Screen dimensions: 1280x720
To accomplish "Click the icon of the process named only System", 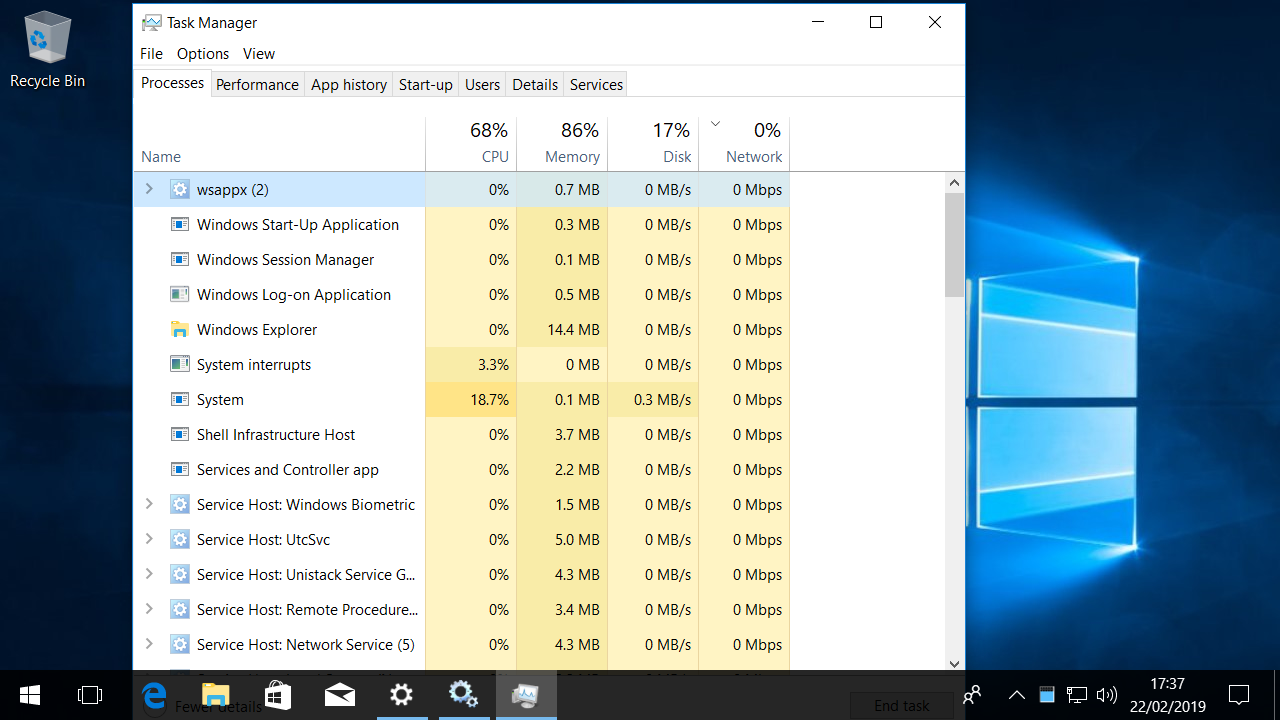I will point(180,400).
